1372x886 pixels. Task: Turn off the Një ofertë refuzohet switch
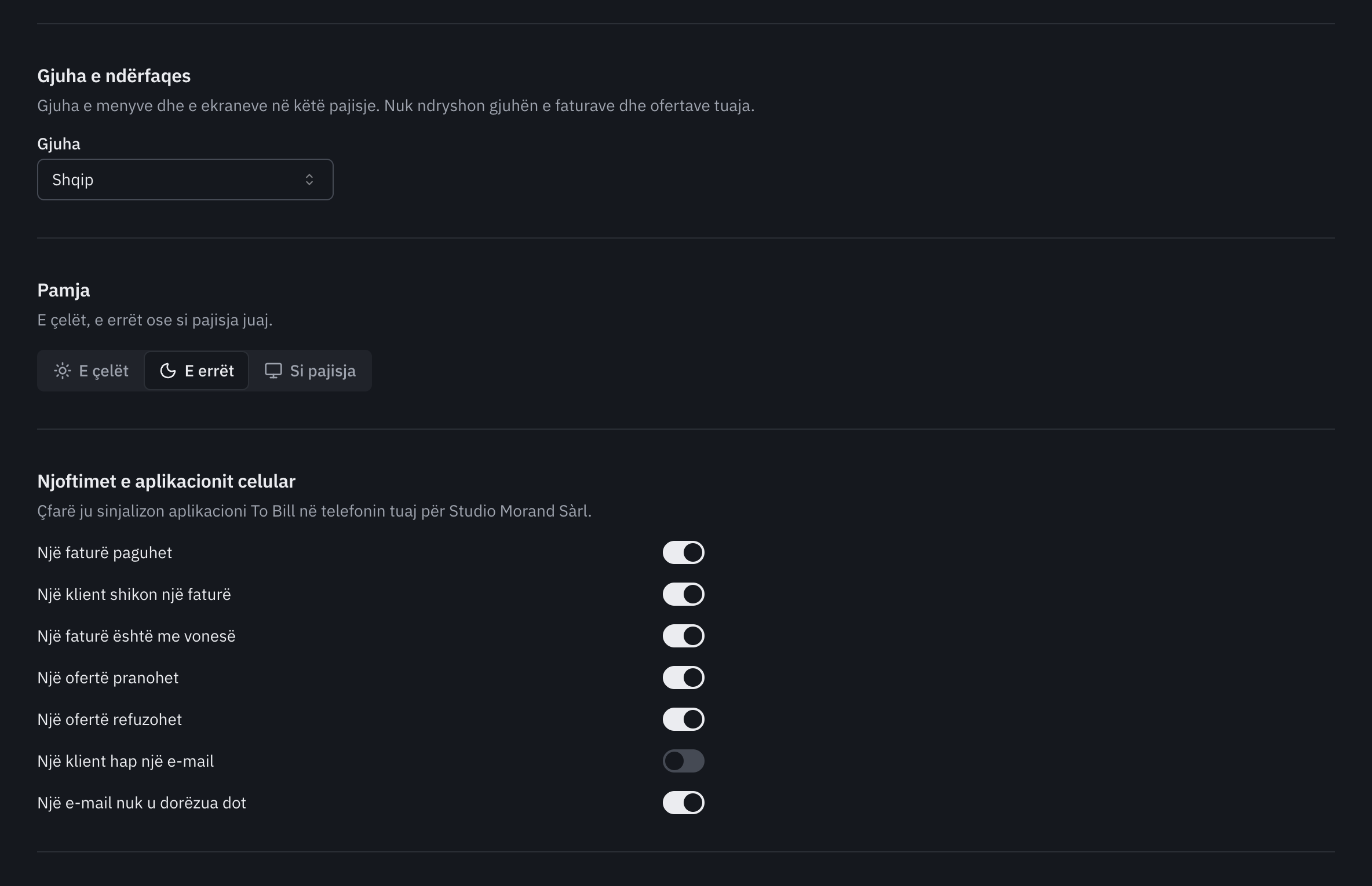[x=684, y=719]
